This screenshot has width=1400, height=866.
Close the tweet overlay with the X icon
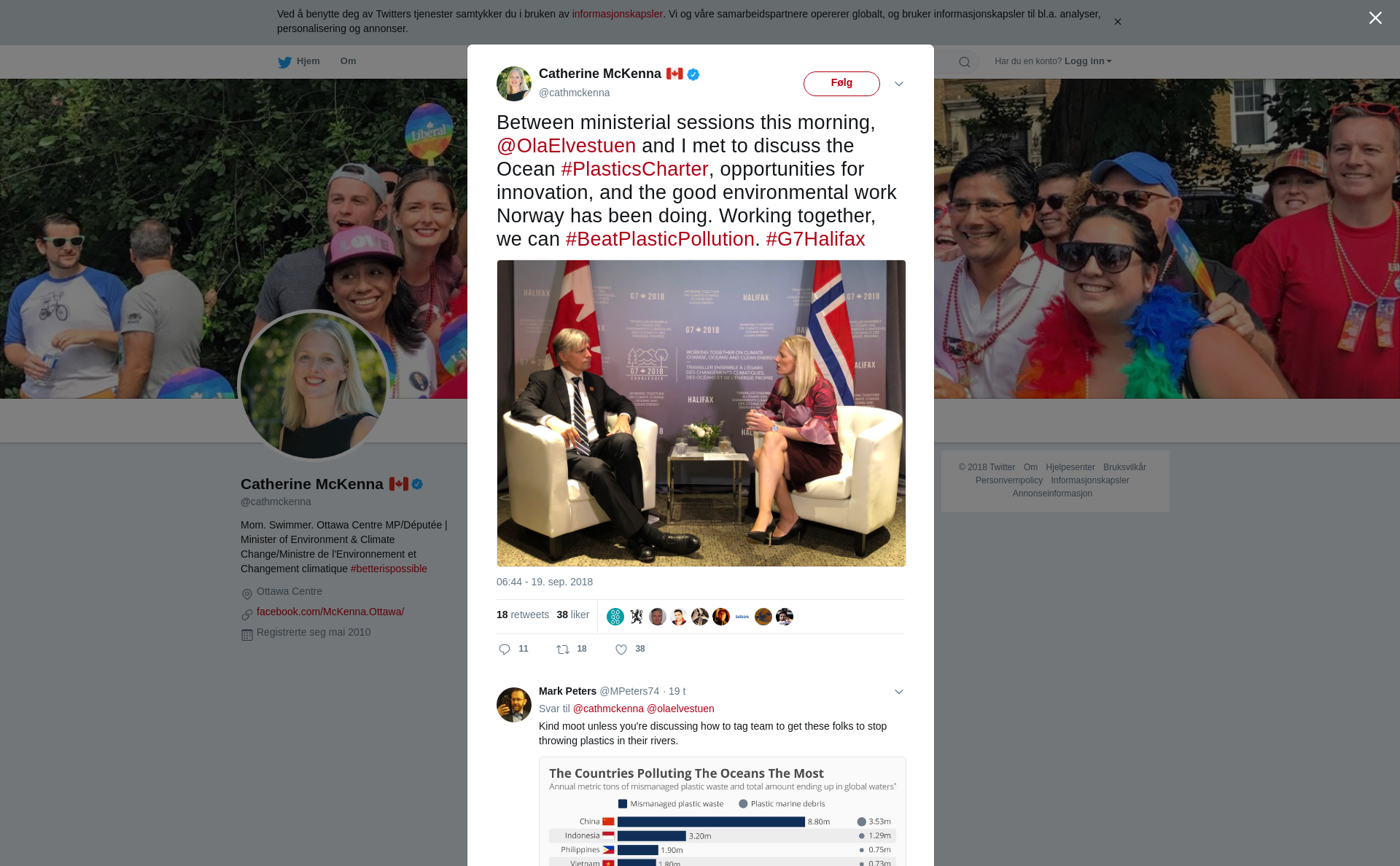(x=1375, y=18)
